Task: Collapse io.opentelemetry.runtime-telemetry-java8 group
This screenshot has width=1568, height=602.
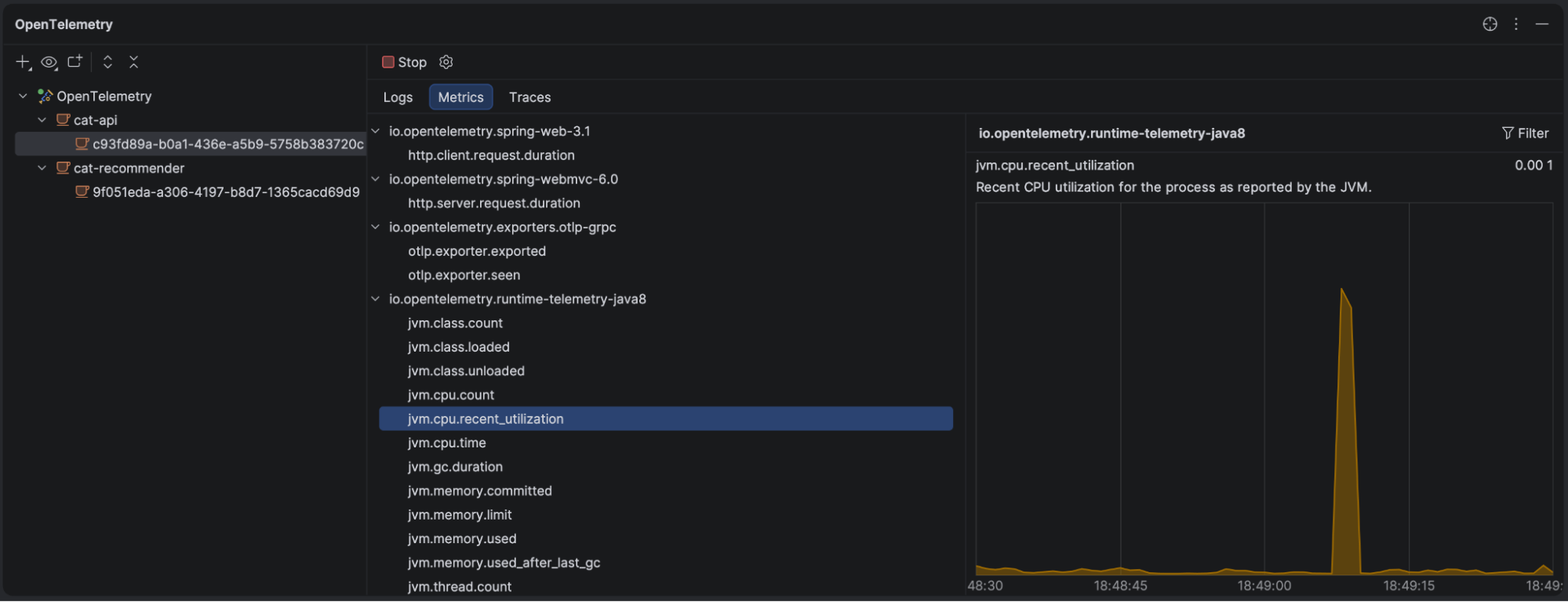Action: [376, 299]
